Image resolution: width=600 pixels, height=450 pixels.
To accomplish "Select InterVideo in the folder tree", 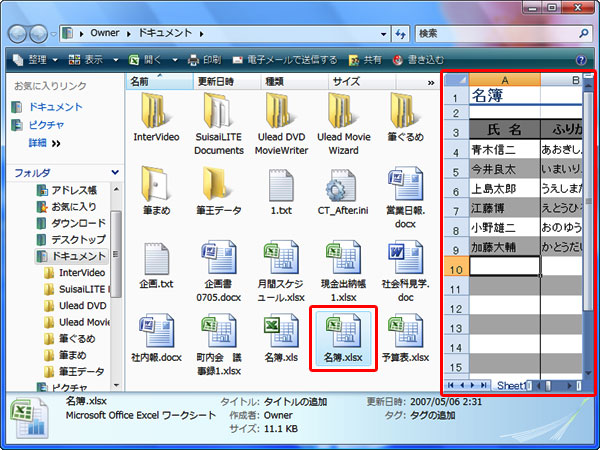I will [x=75, y=272].
